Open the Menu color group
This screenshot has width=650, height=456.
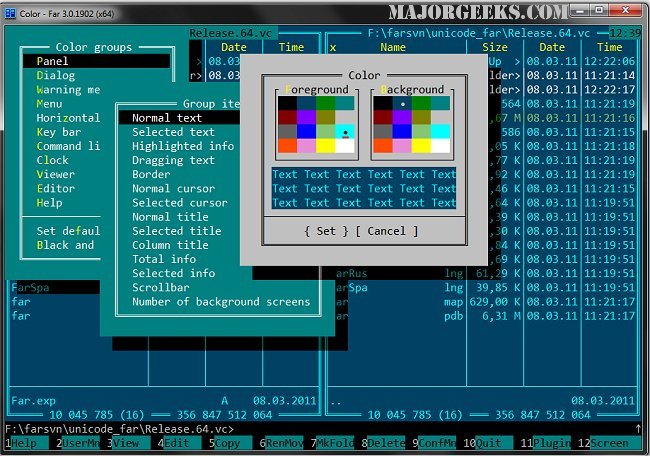[49, 103]
